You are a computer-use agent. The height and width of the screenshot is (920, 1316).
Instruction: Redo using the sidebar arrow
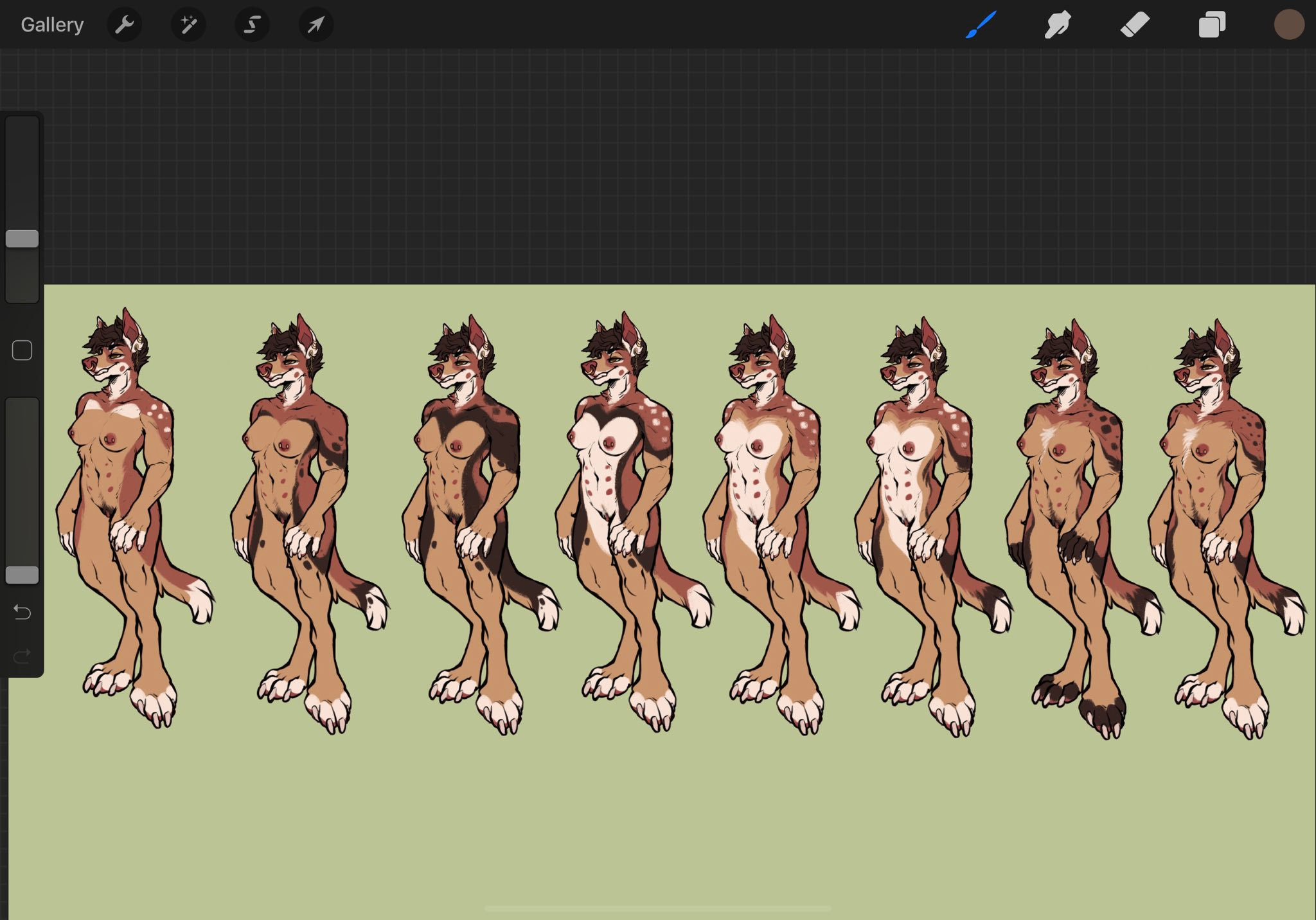tap(22, 656)
